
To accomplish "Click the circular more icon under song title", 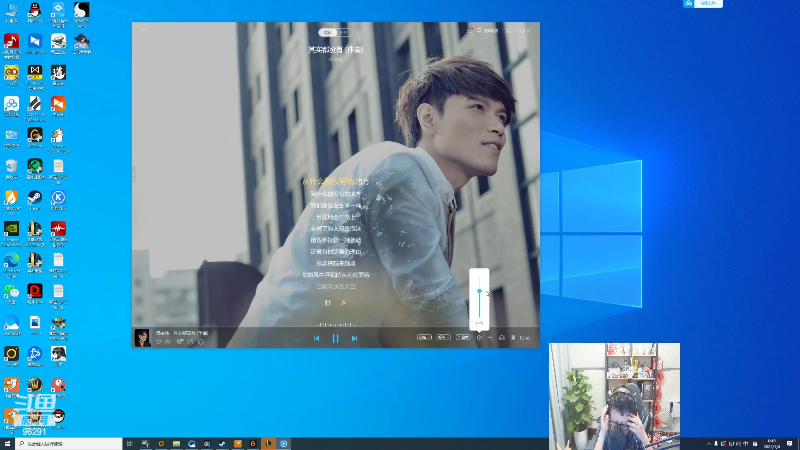I will click(x=201, y=342).
